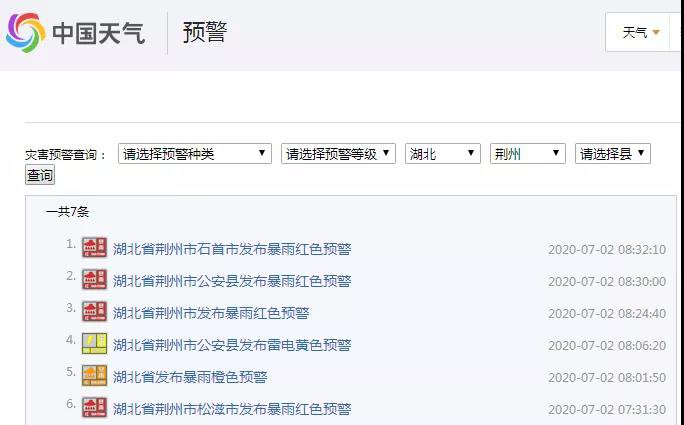Click the yellow lightning icon for 公安县雷电

[94, 343]
